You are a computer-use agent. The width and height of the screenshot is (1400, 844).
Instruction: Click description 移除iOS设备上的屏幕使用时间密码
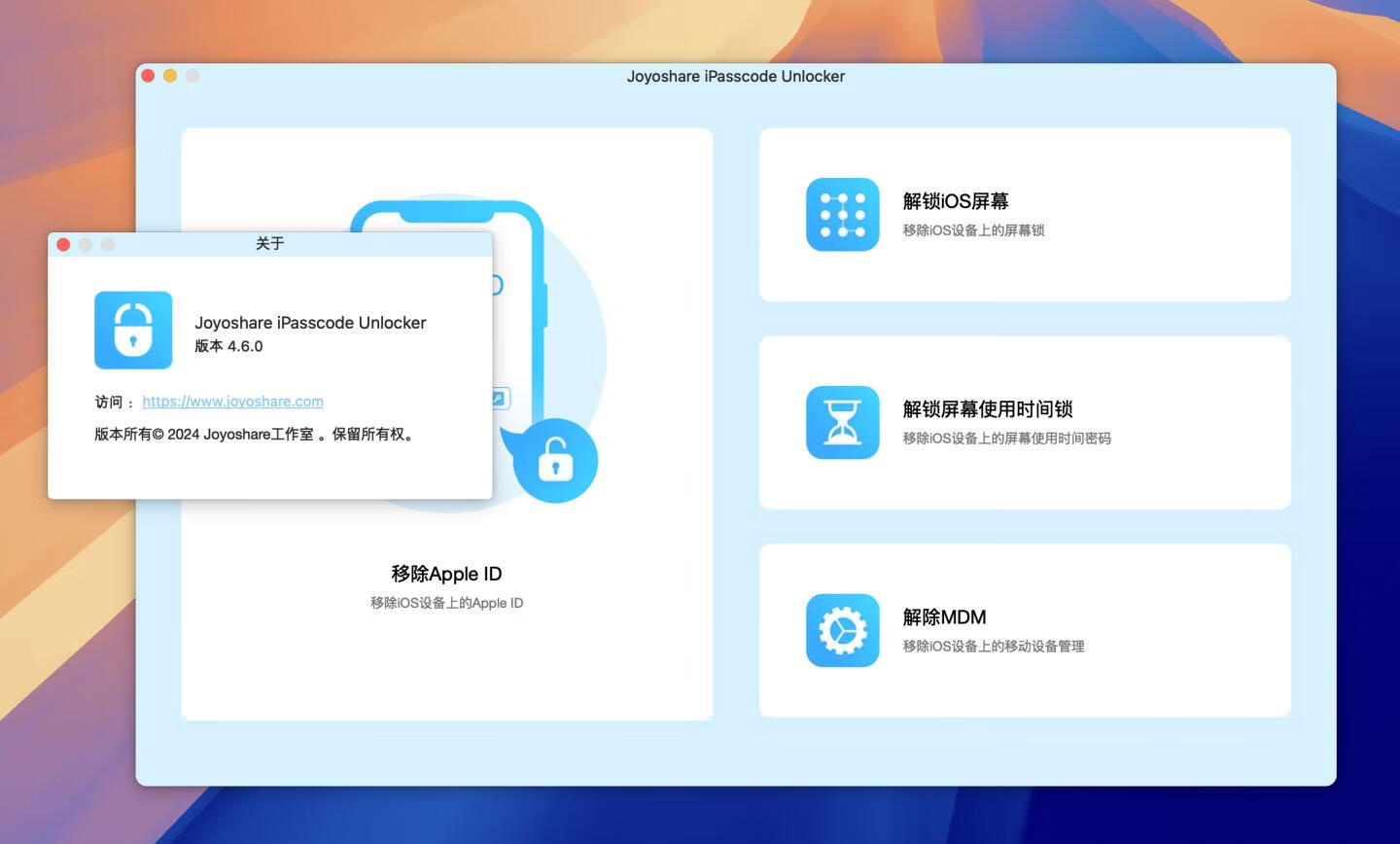[x=1006, y=439]
